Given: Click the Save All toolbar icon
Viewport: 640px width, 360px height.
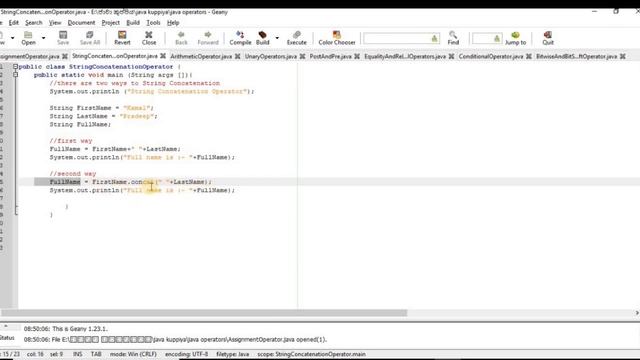Looking at the screenshot, I should point(90,38).
